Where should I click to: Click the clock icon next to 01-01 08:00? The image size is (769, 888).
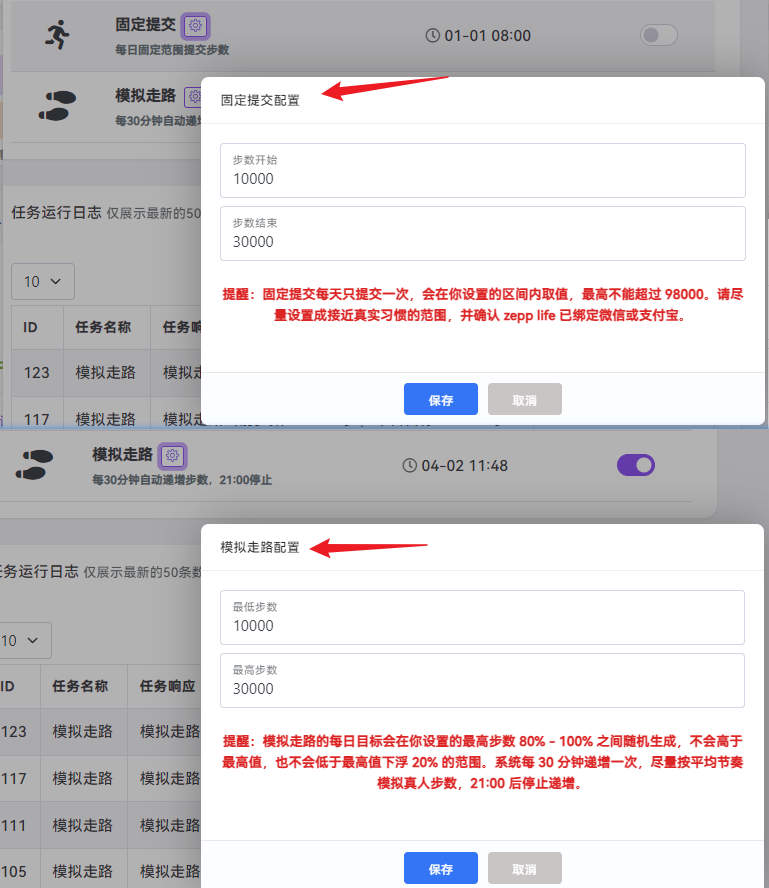433,36
